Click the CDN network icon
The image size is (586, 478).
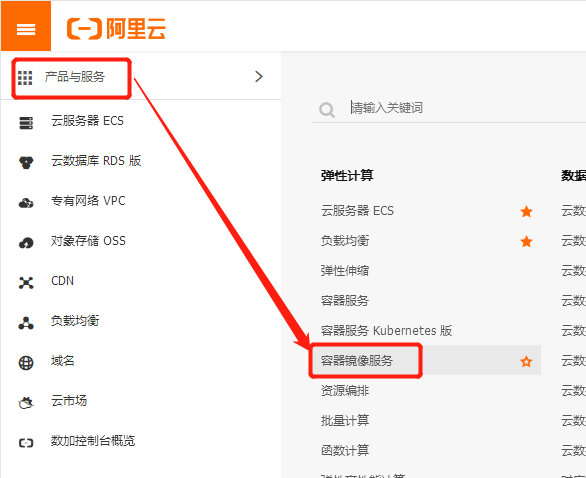(x=26, y=283)
